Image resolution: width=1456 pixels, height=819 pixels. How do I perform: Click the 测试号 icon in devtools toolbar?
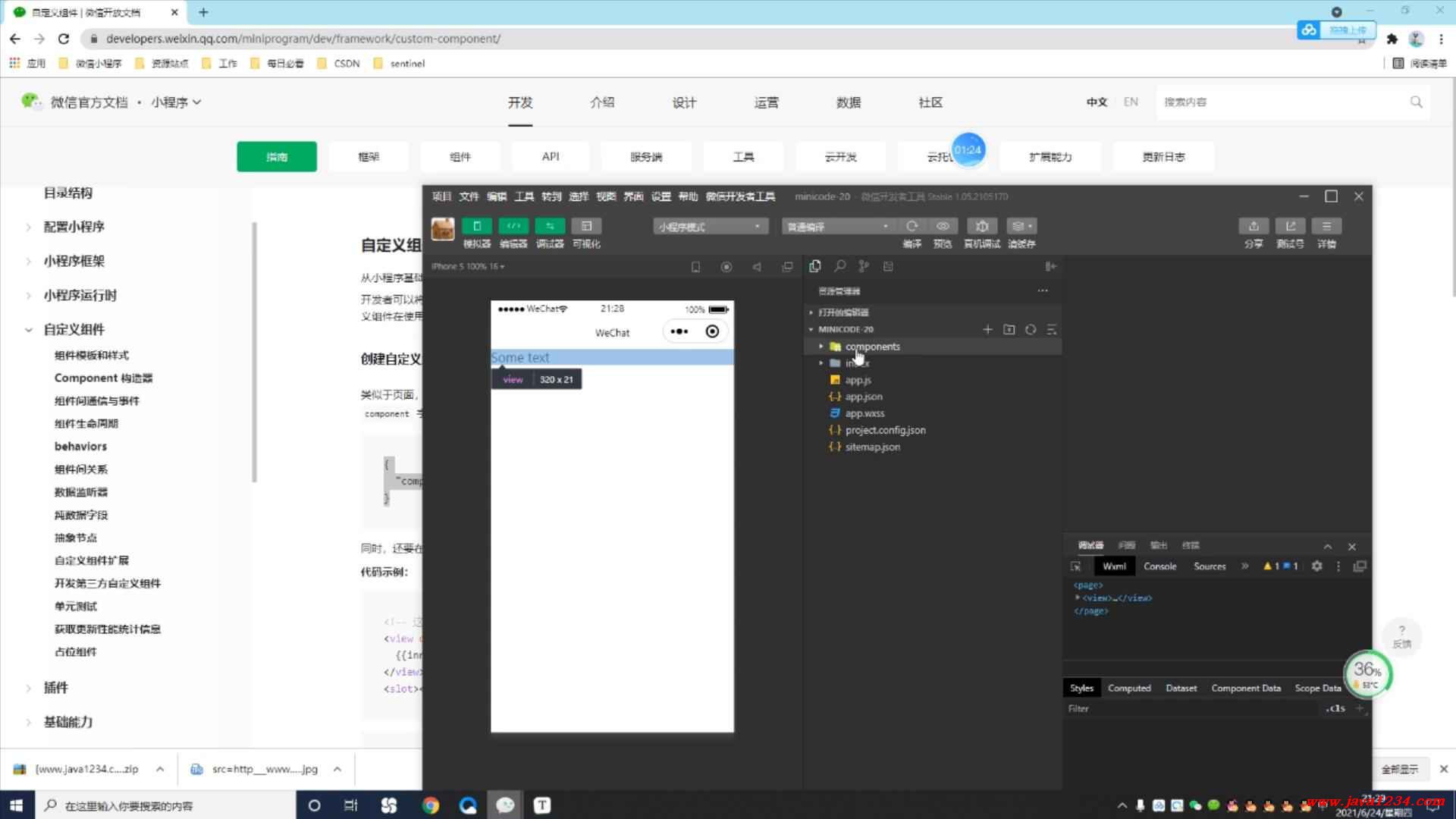[1290, 226]
